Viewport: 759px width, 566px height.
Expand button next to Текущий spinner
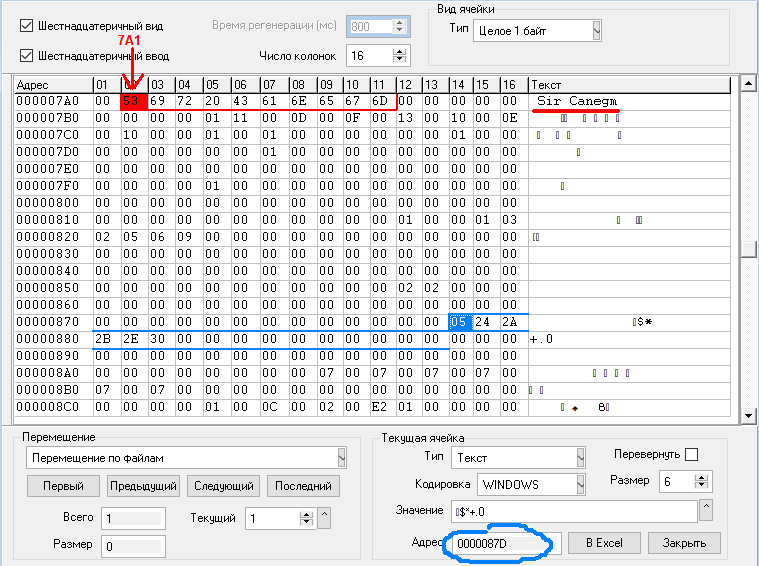[325, 518]
